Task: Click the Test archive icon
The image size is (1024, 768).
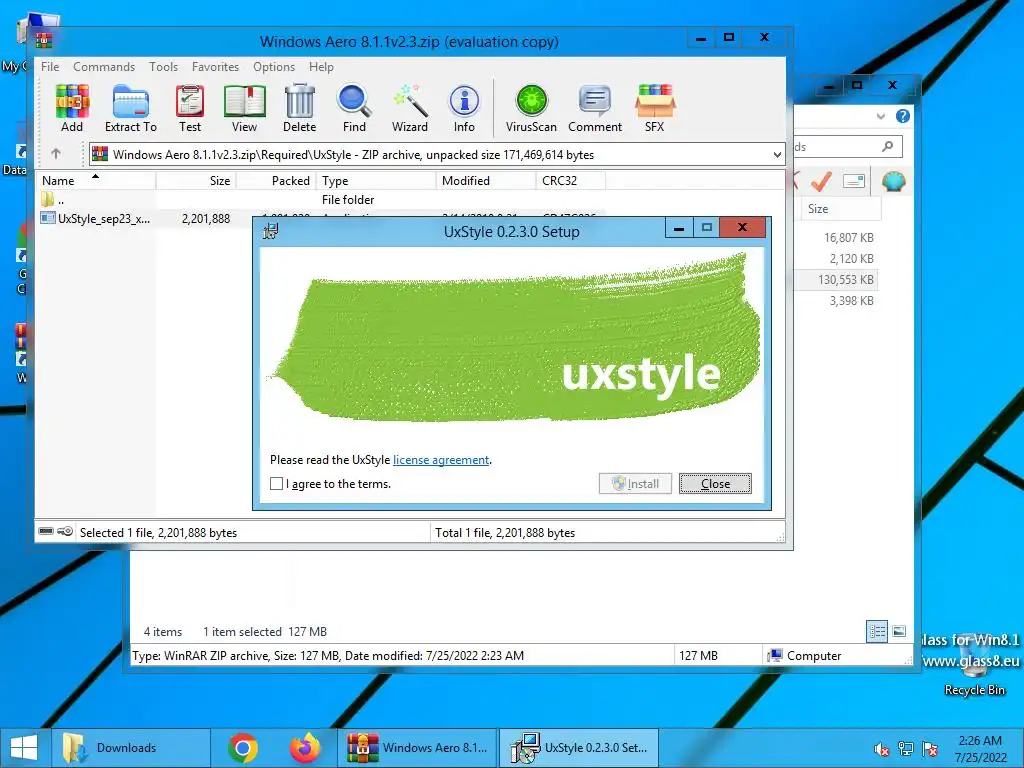Action: [190, 108]
